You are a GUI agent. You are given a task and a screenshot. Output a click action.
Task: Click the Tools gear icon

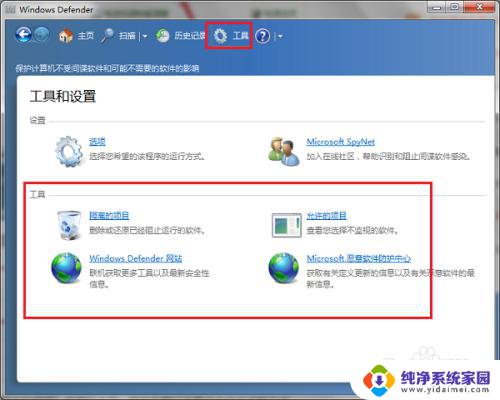220,36
